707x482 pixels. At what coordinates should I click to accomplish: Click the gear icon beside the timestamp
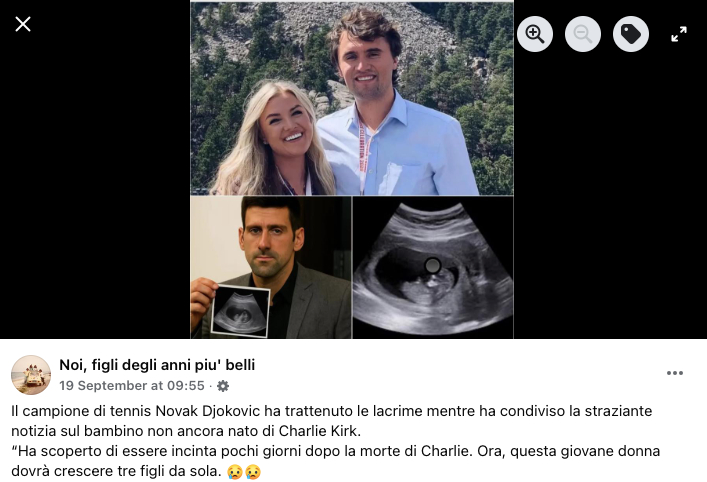pyautogui.click(x=223, y=386)
